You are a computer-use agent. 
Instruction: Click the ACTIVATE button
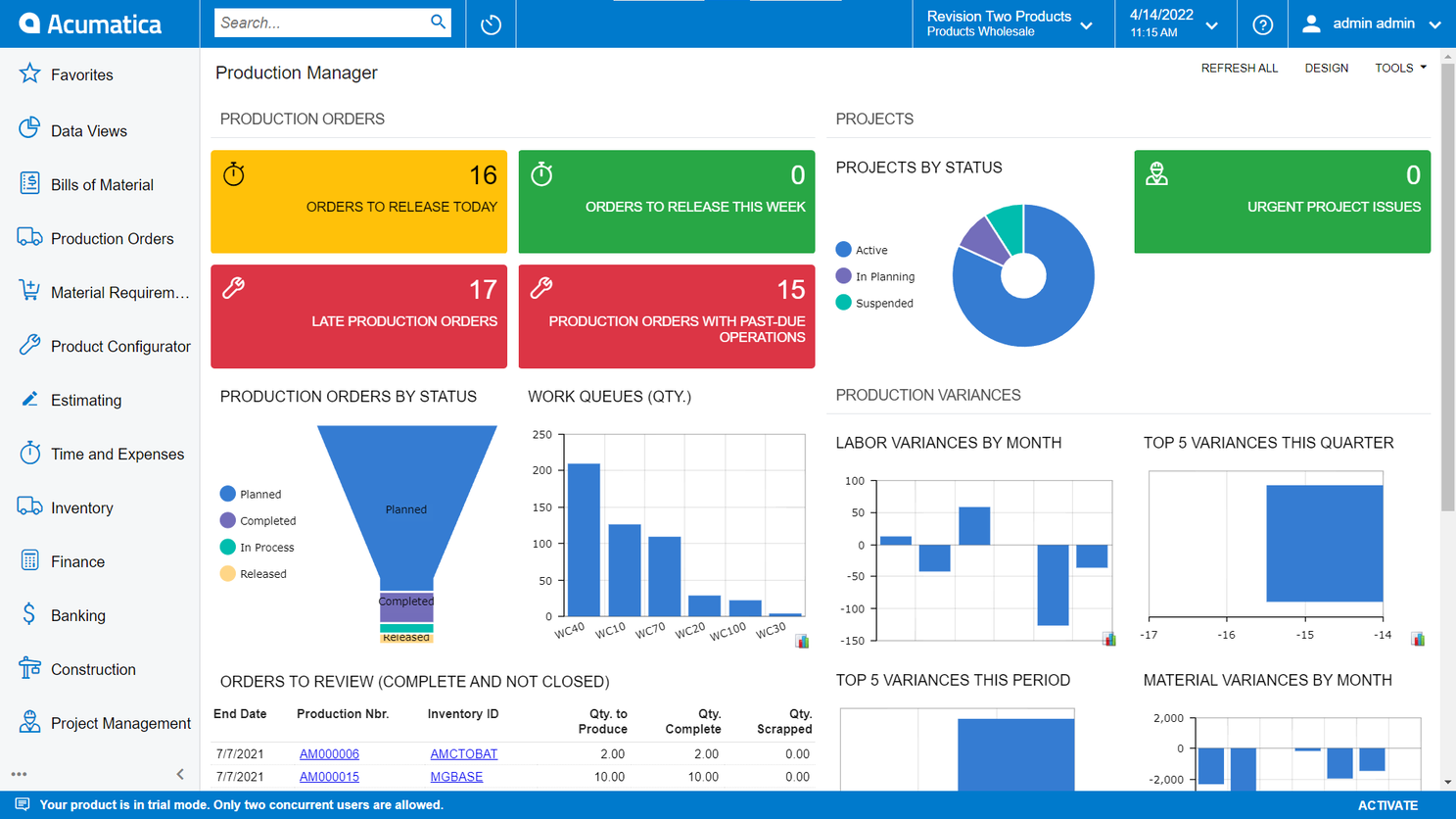pyautogui.click(x=1387, y=804)
